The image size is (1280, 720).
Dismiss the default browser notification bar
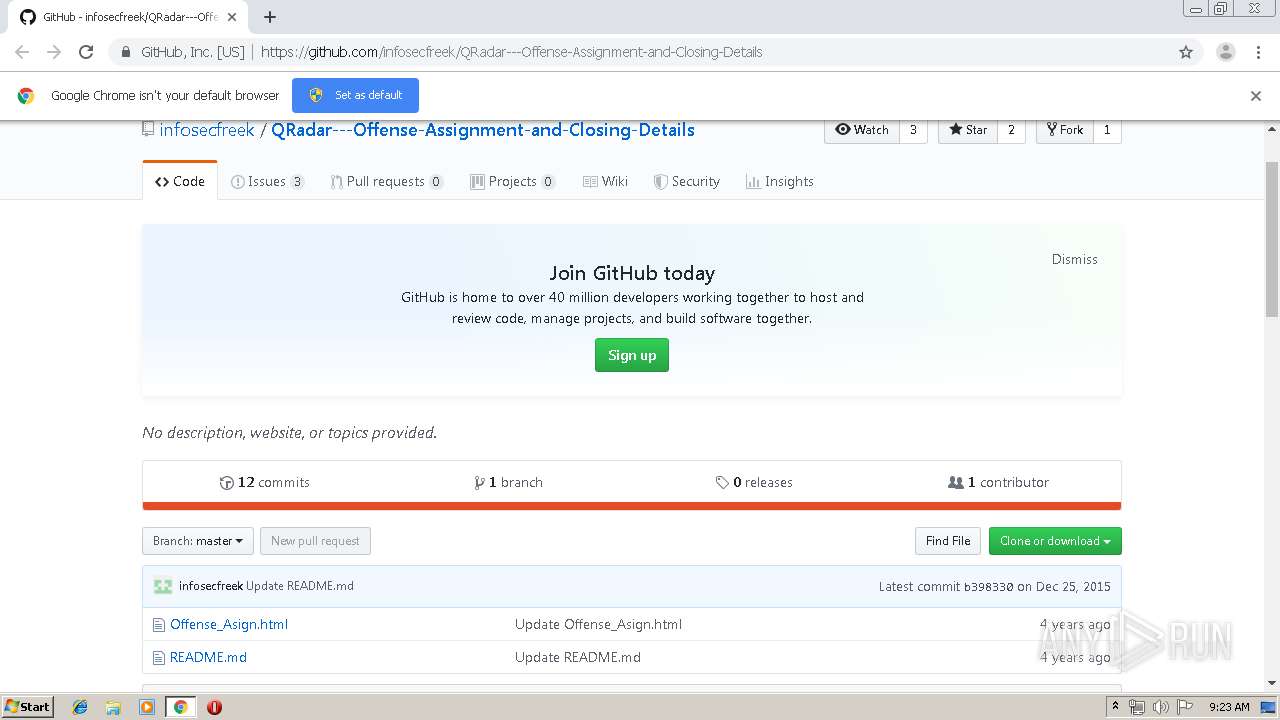[x=1256, y=96]
